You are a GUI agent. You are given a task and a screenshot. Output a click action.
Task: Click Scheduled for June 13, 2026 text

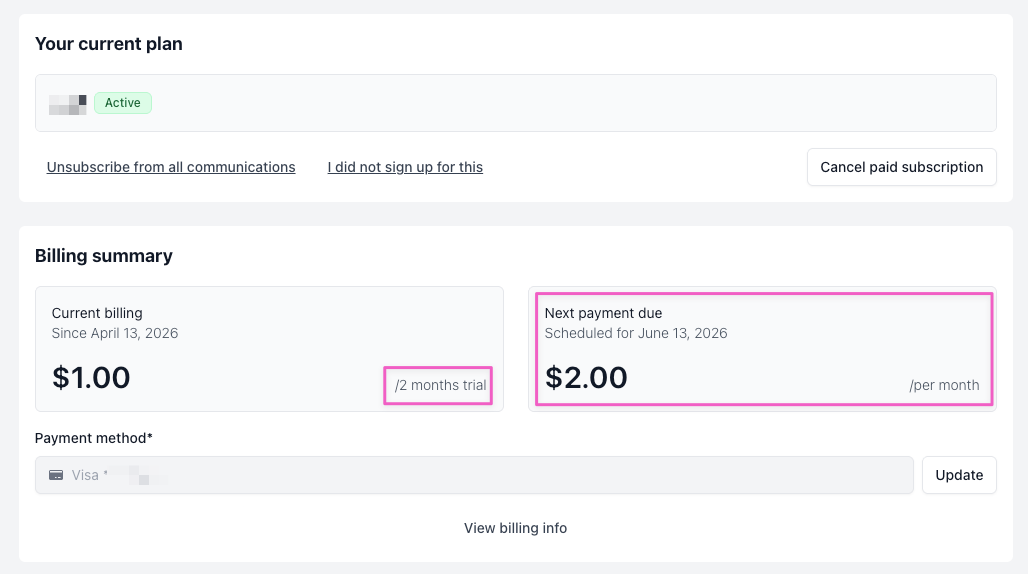(x=636, y=333)
